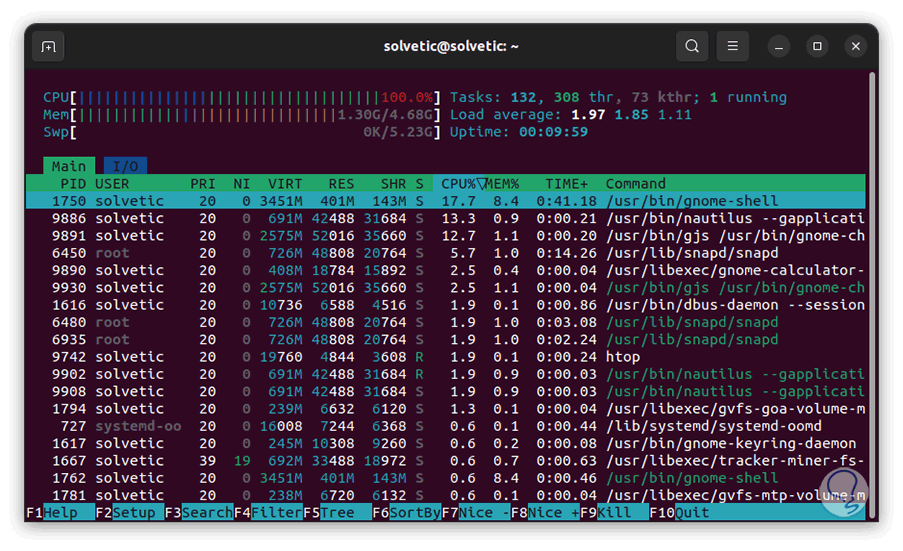903x551 pixels.
Task: Click the CPU usage meter bar
Action: [x=242, y=97]
